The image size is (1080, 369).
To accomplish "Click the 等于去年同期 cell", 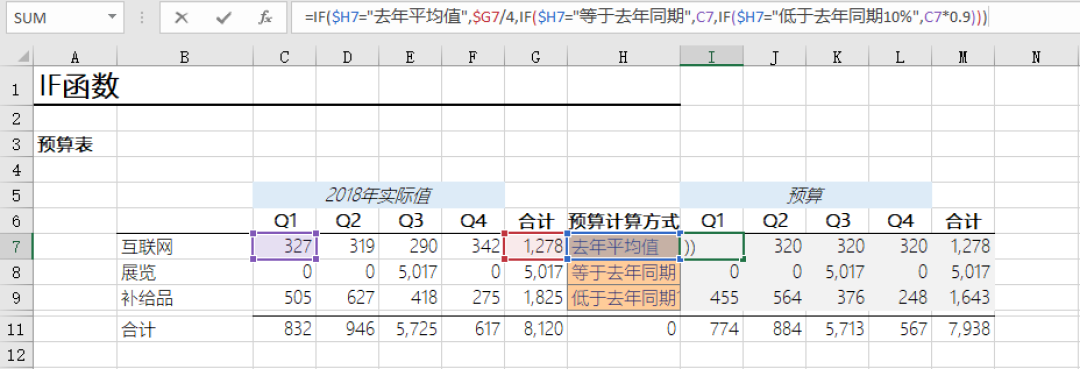I will 623,272.
